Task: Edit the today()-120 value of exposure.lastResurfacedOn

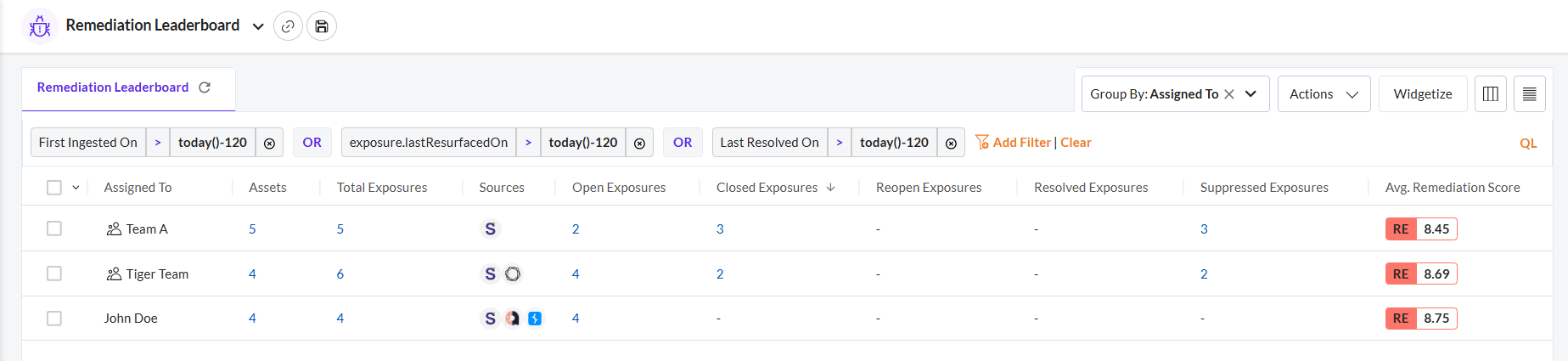Action: pyautogui.click(x=583, y=143)
